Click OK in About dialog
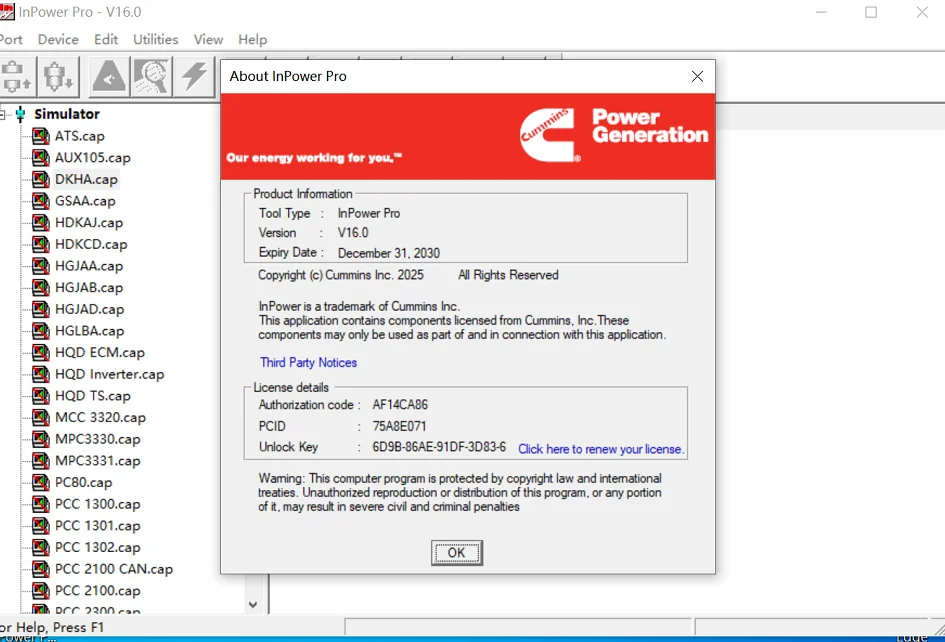 coord(456,553)
